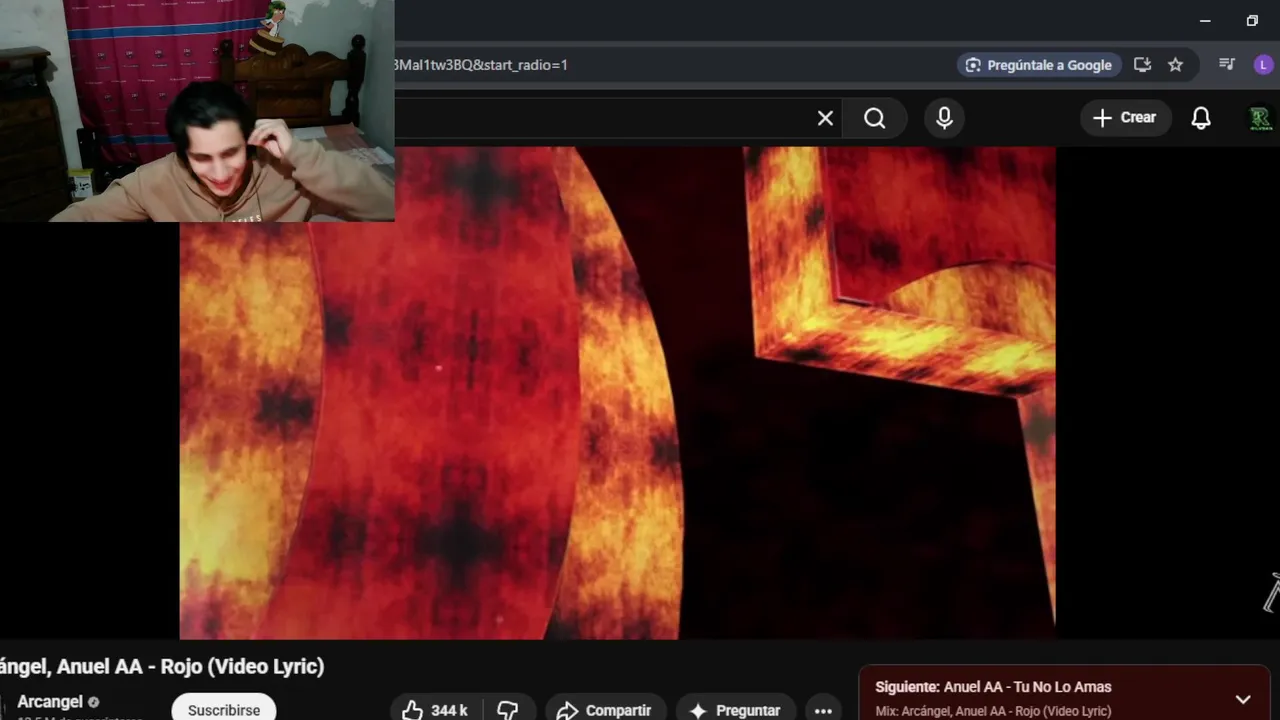Minimize the browser window
The height and width of the screenshot is (720, 1280).
1205,21
